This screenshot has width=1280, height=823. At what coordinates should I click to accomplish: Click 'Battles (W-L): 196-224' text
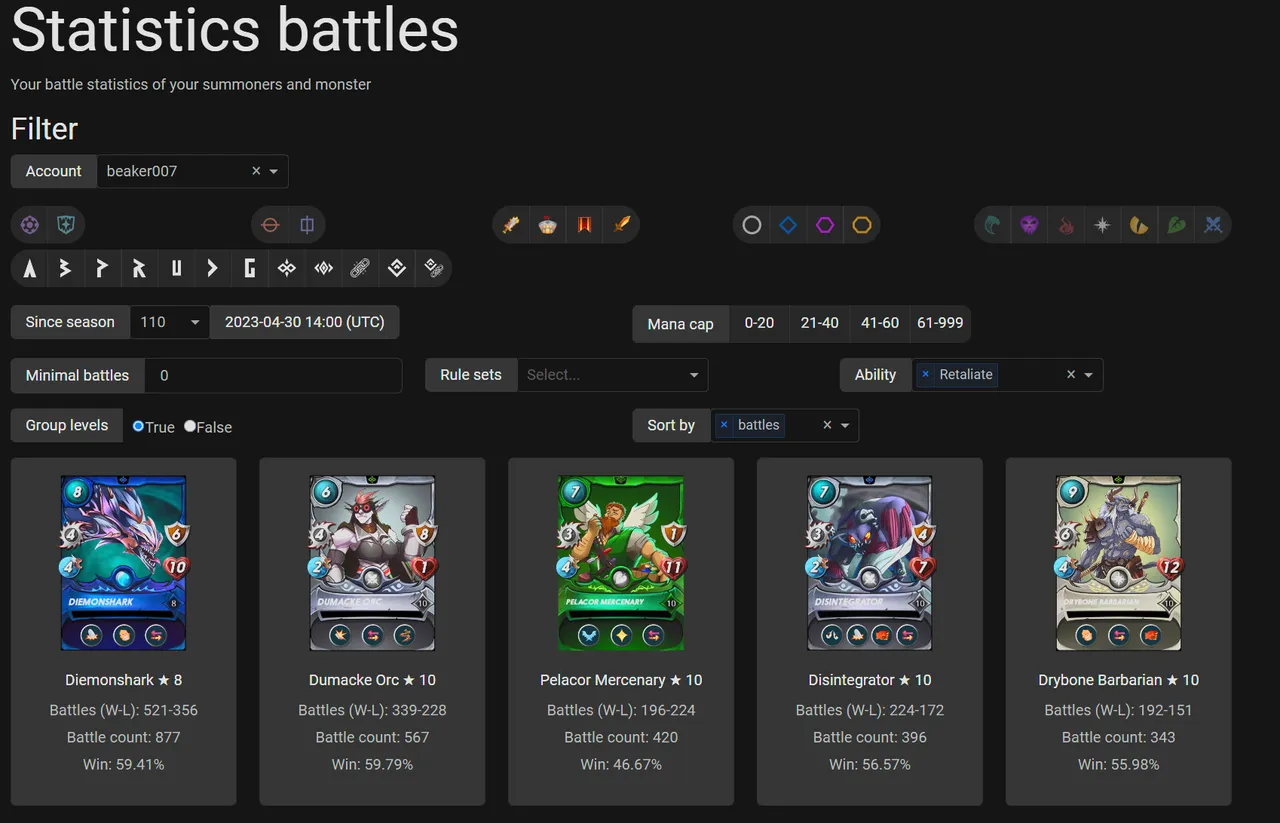(x=621, y=710)
